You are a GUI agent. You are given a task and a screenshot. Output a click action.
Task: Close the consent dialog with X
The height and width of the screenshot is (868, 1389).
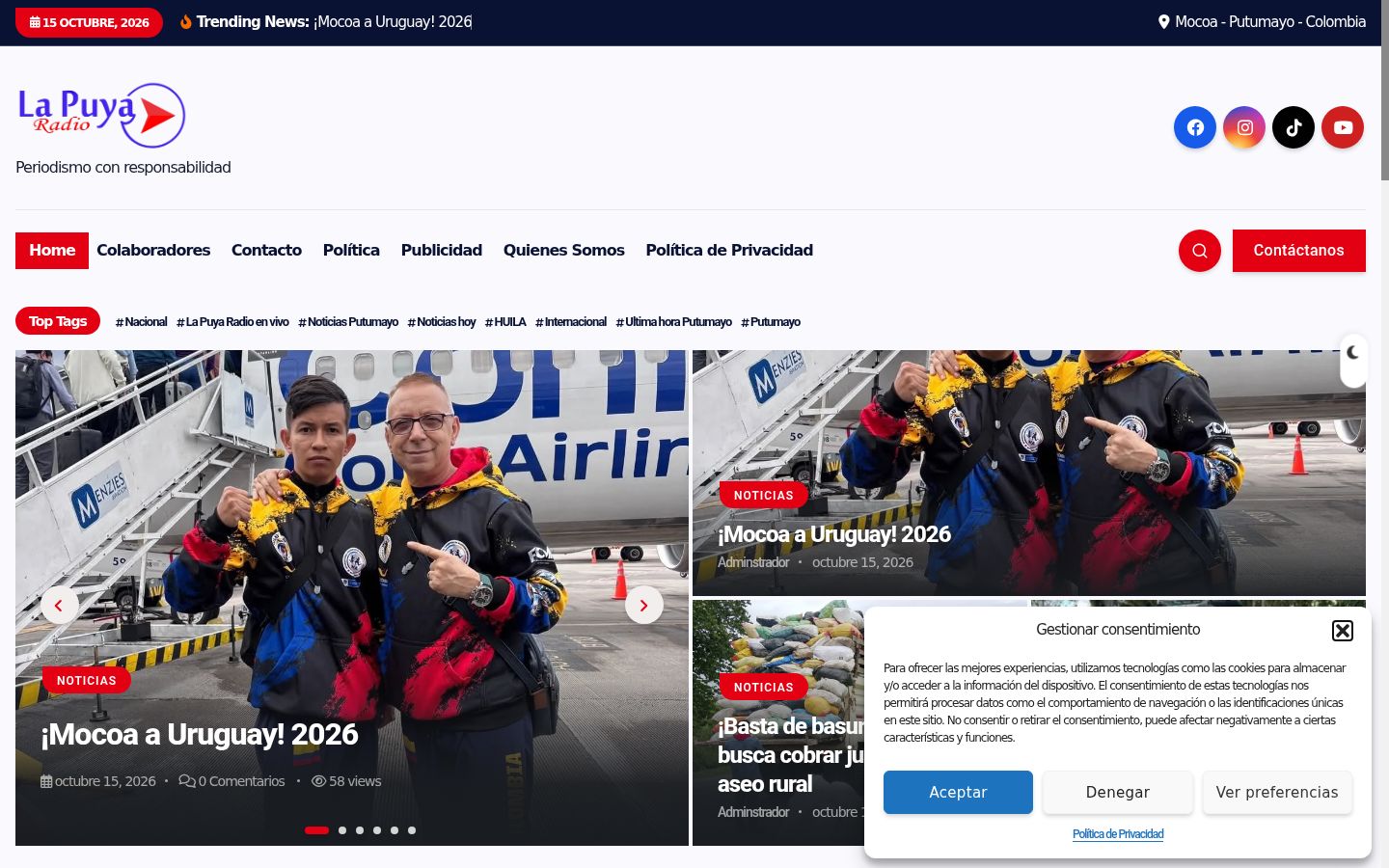pyautogui.click(x=1343, y=631)
